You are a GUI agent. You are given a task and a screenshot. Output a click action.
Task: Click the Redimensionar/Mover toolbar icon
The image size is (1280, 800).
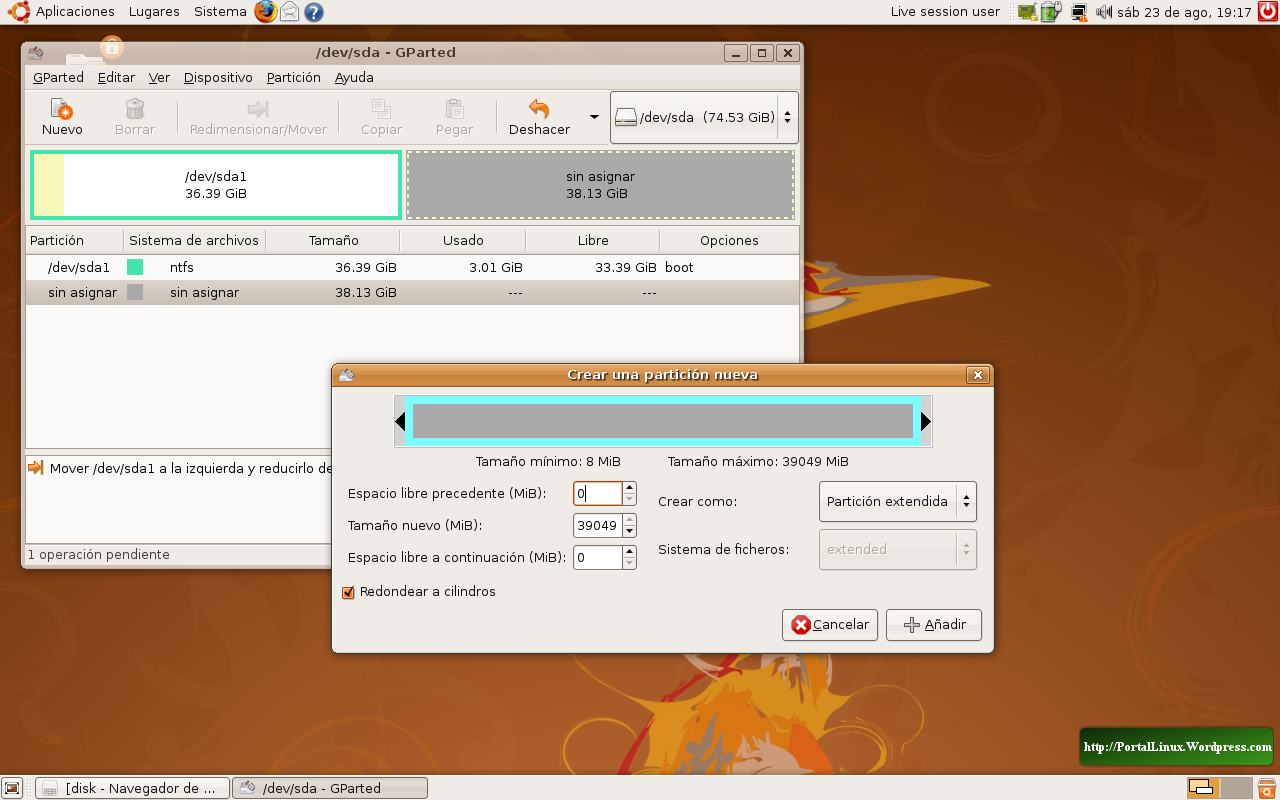[x=258, y=109]
